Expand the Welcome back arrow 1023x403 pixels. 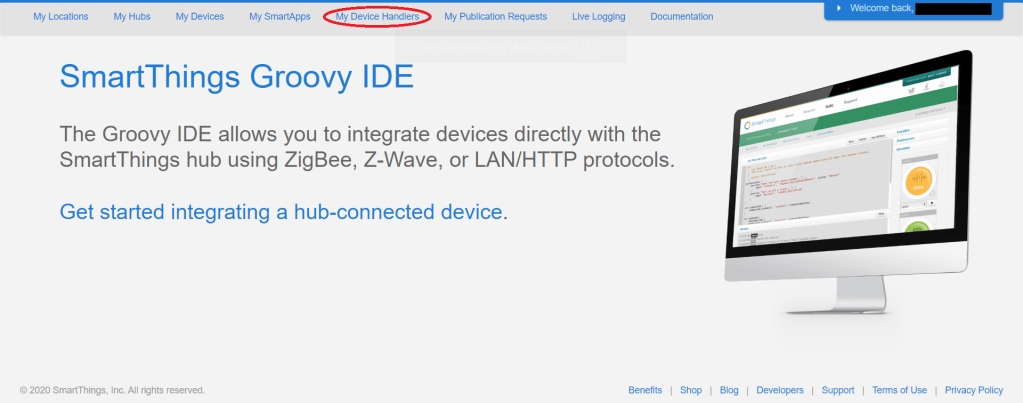coord(838,8)
